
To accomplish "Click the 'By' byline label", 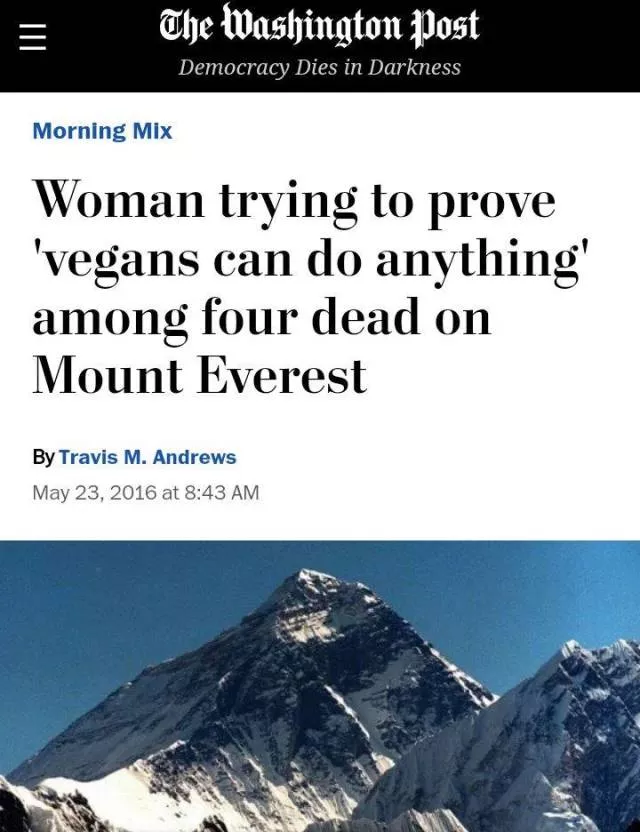I will (43, 457).
